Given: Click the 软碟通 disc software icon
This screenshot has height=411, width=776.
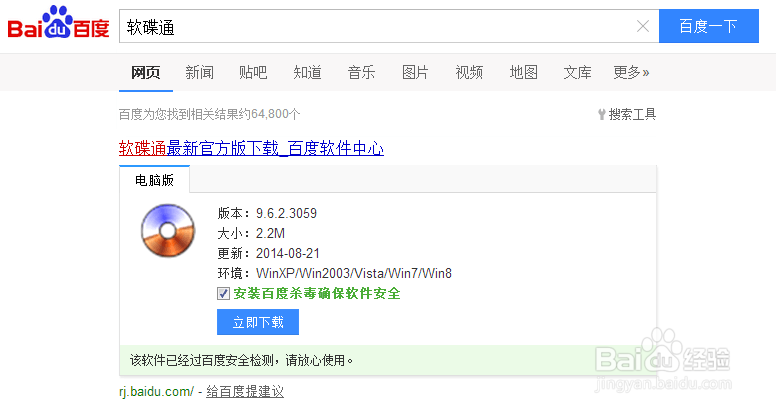Looking at the screenshot, I should click(x=168, y=230).
